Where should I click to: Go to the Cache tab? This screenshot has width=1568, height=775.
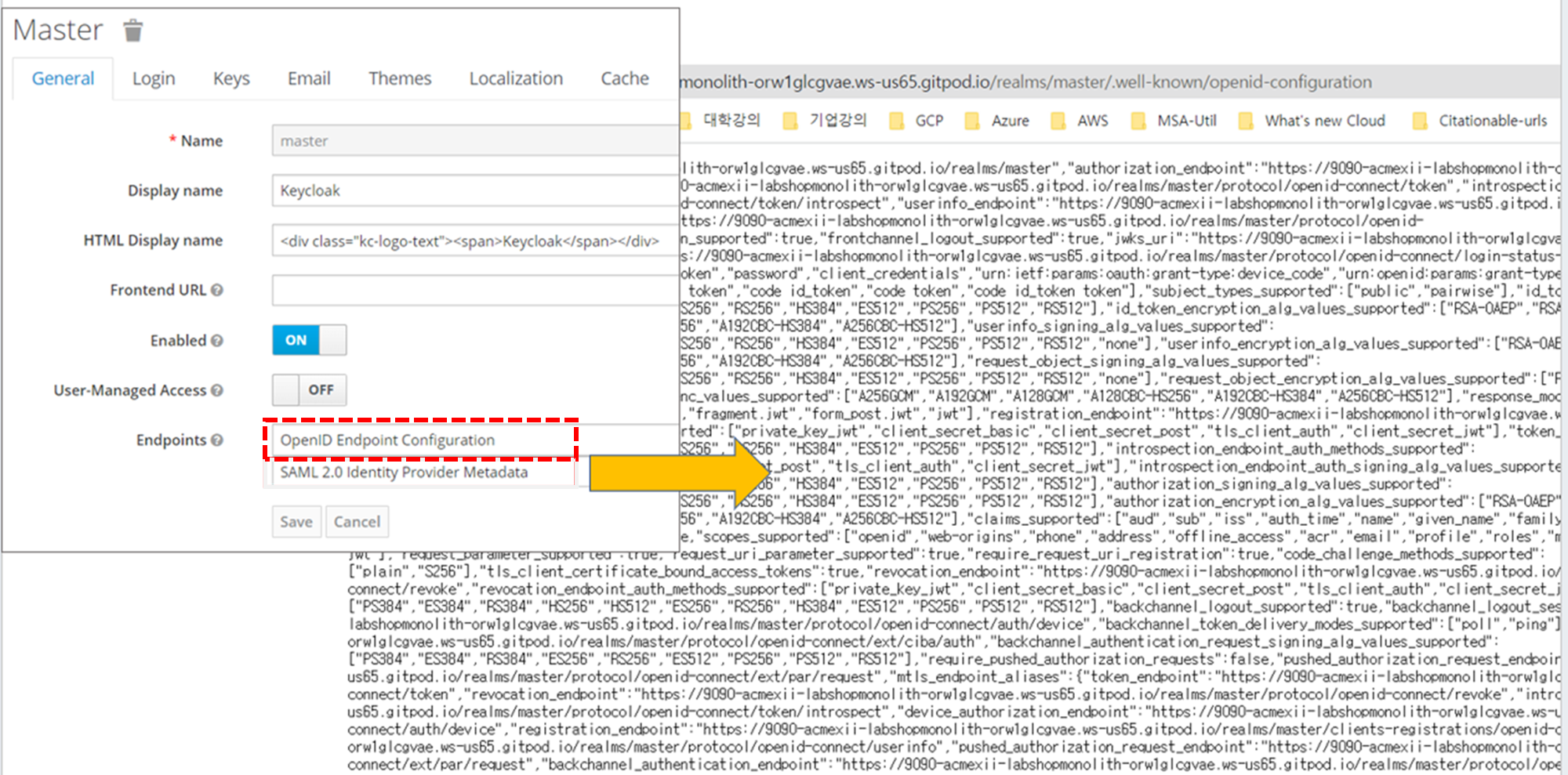[625, 78]
